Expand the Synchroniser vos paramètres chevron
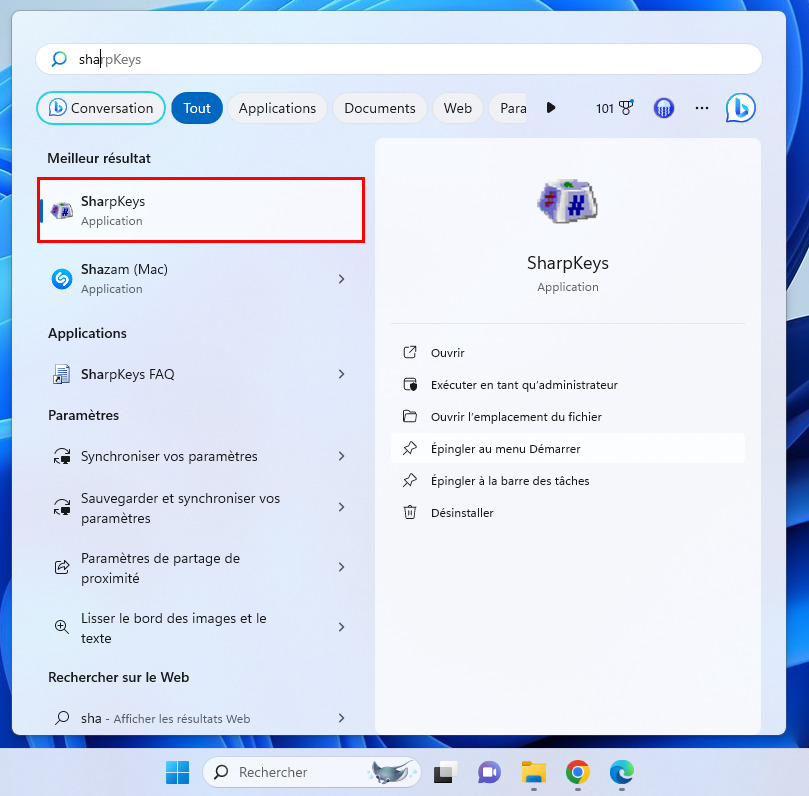 tap(342, 456)
